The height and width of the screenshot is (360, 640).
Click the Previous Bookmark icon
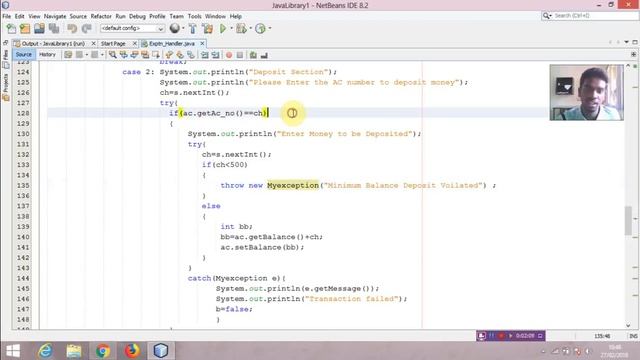coord(169,55)
